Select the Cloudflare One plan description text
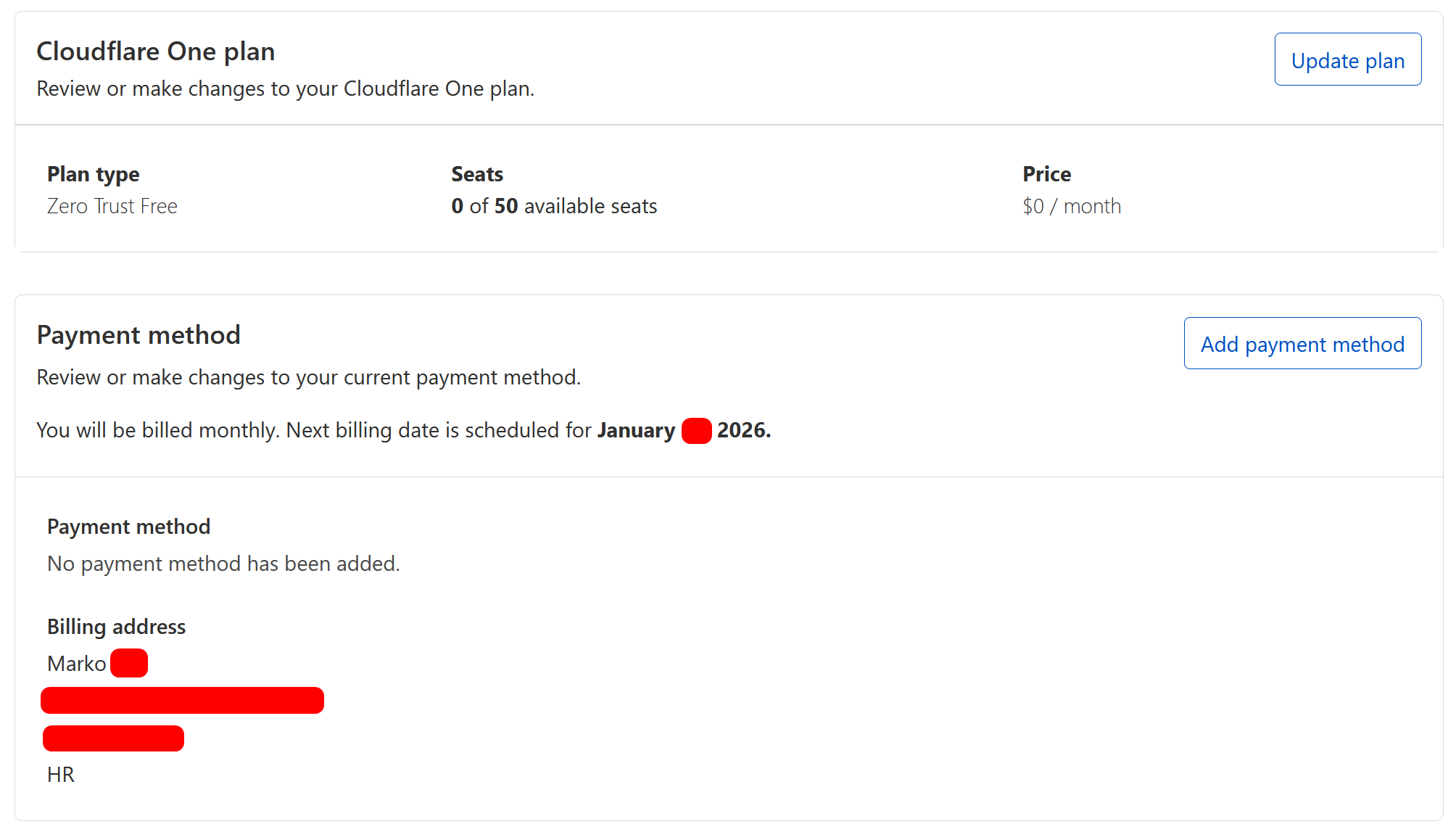The height and width of the screenshot is (832, 1456). point(285,88)
